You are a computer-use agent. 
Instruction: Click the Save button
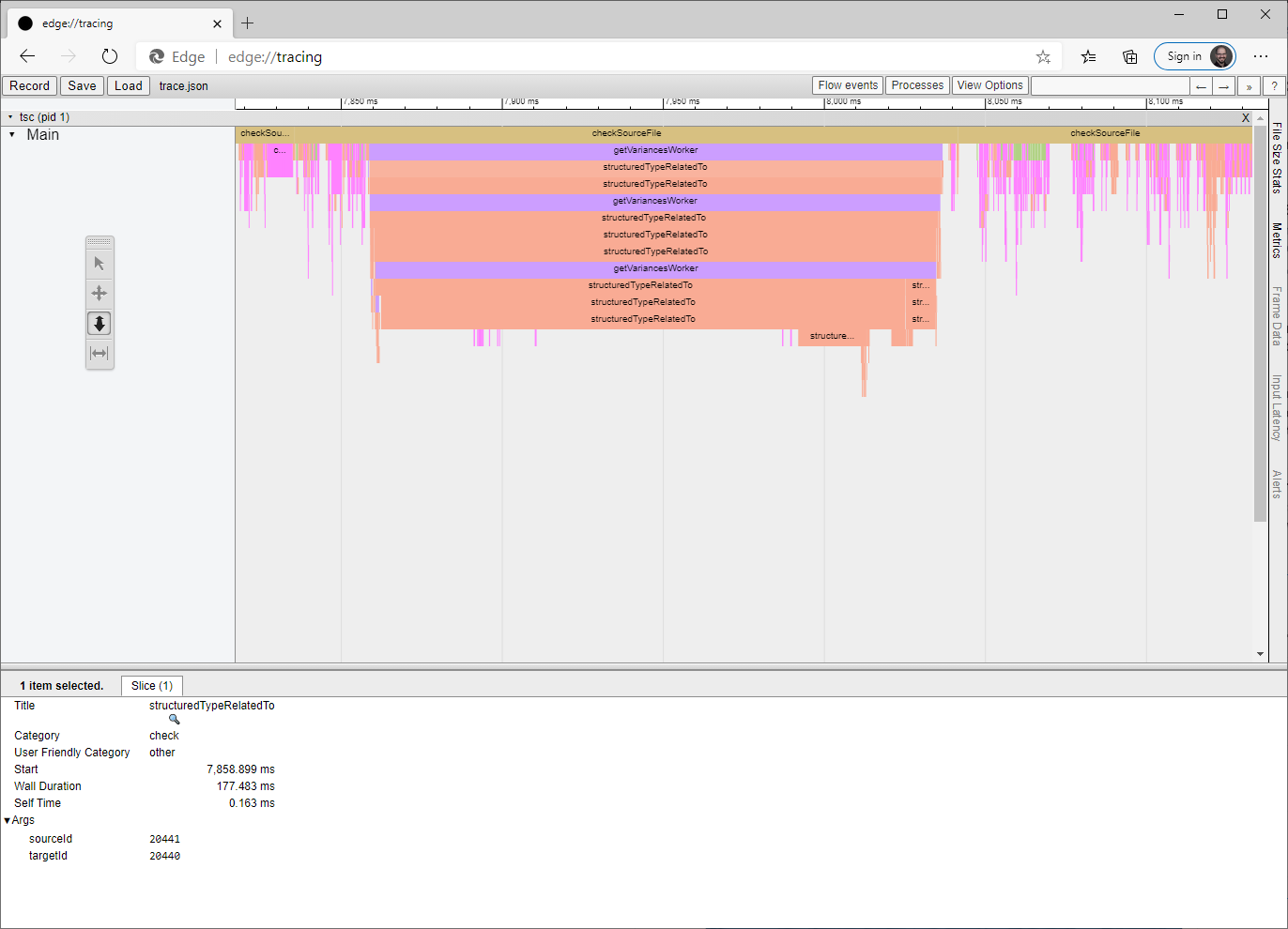[x=82, y=85]
